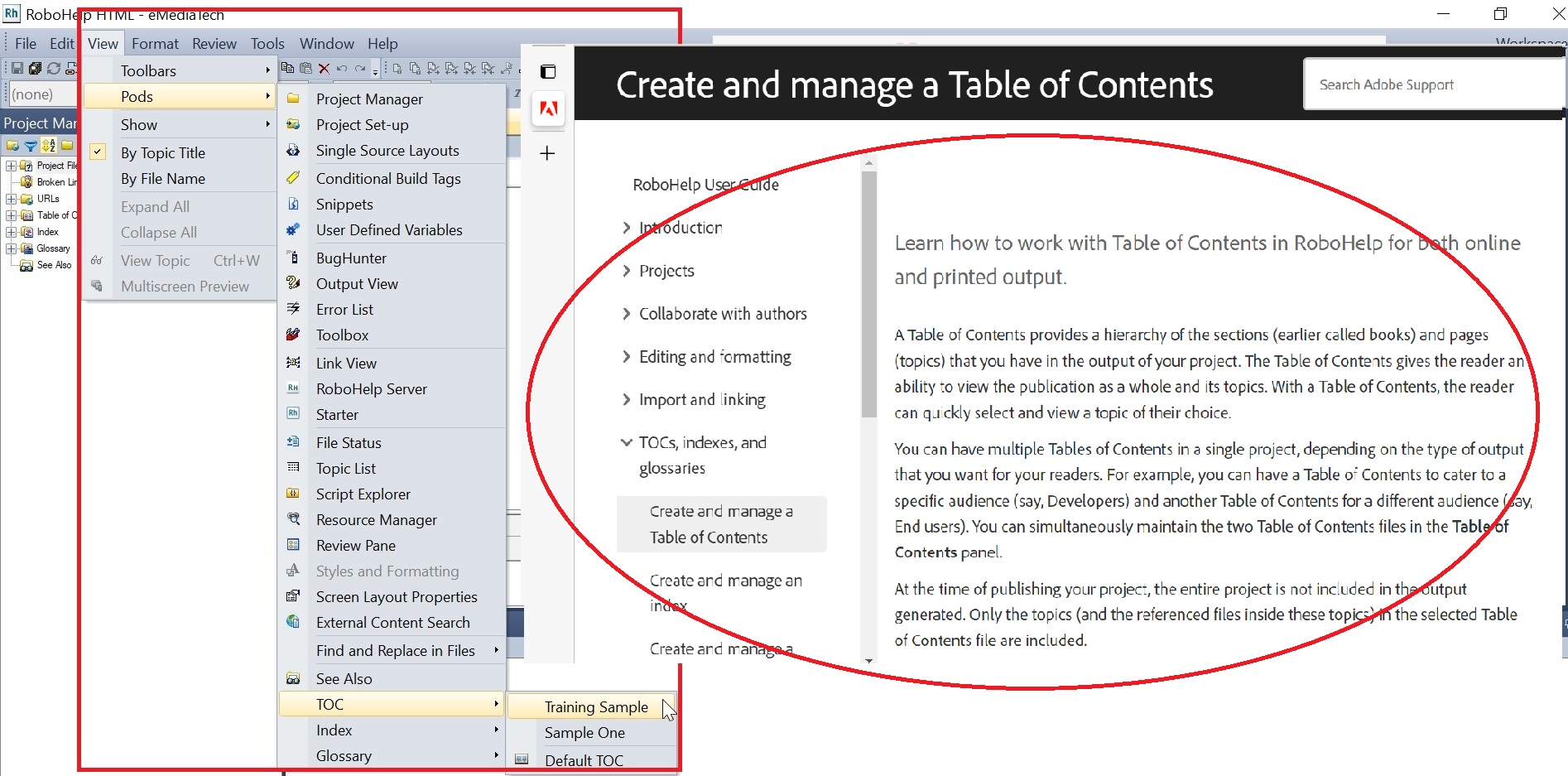The image size is (1568, 776).
Task: Open the Script Explorer pod
Action: point(392,494)
